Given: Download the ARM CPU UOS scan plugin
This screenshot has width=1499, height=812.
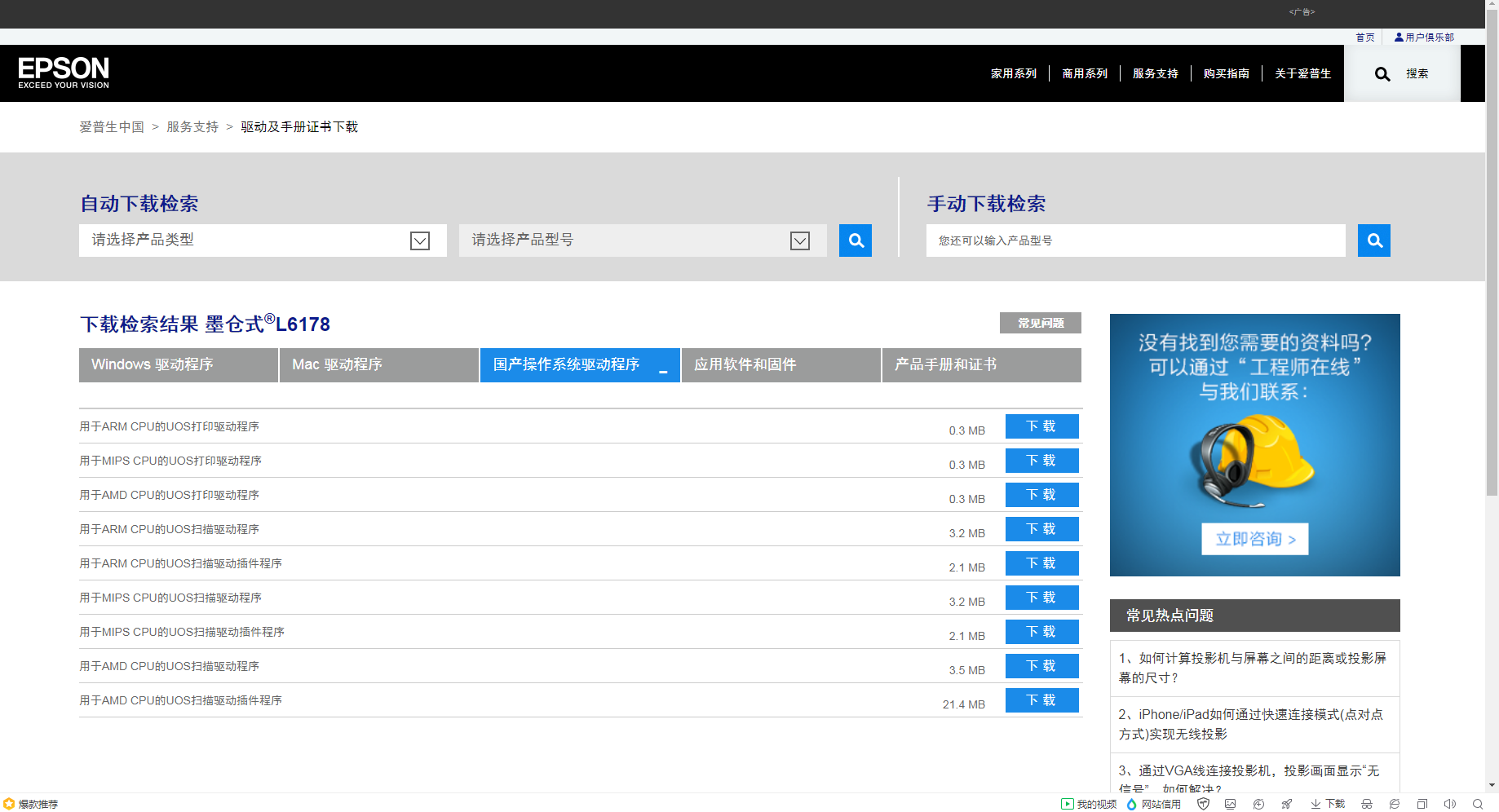Looking at the screenshot, I should (x=1042, y=563).
